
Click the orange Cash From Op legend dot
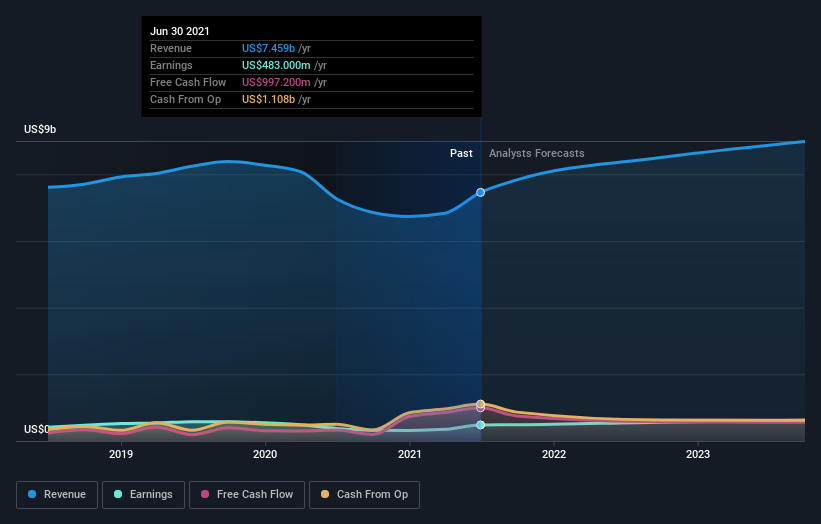click(x=325, y=494)
